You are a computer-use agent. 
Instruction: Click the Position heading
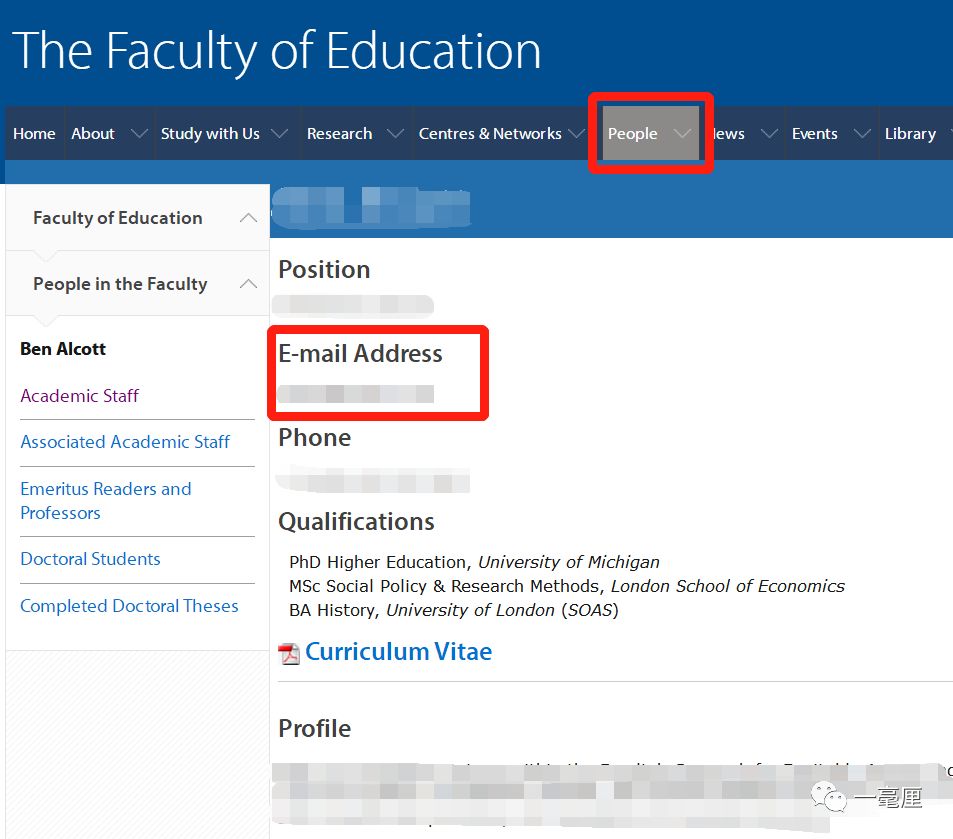point(324,270)
